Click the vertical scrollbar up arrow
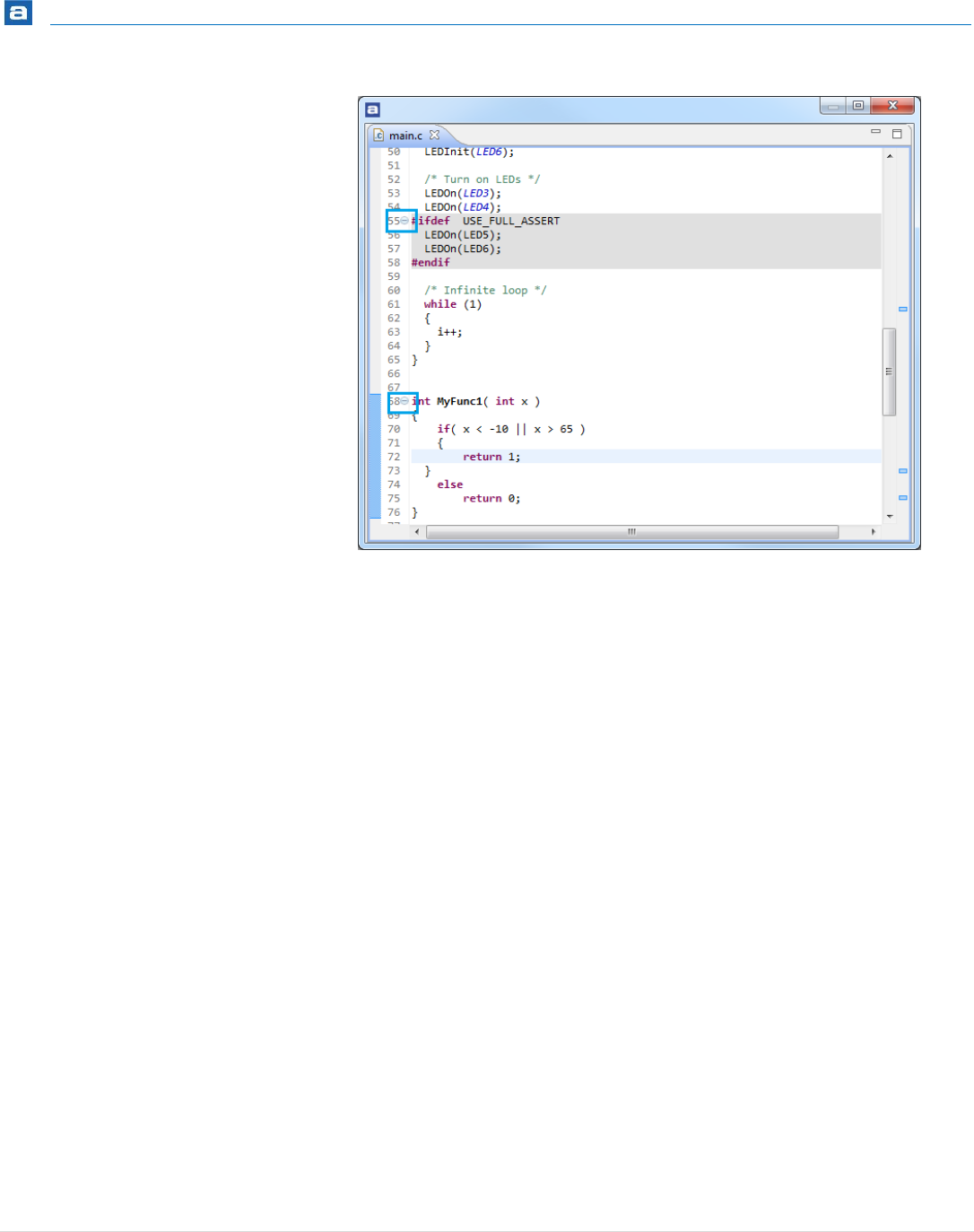This screenshot has height=1232, width=974. [x=890, y=156]
